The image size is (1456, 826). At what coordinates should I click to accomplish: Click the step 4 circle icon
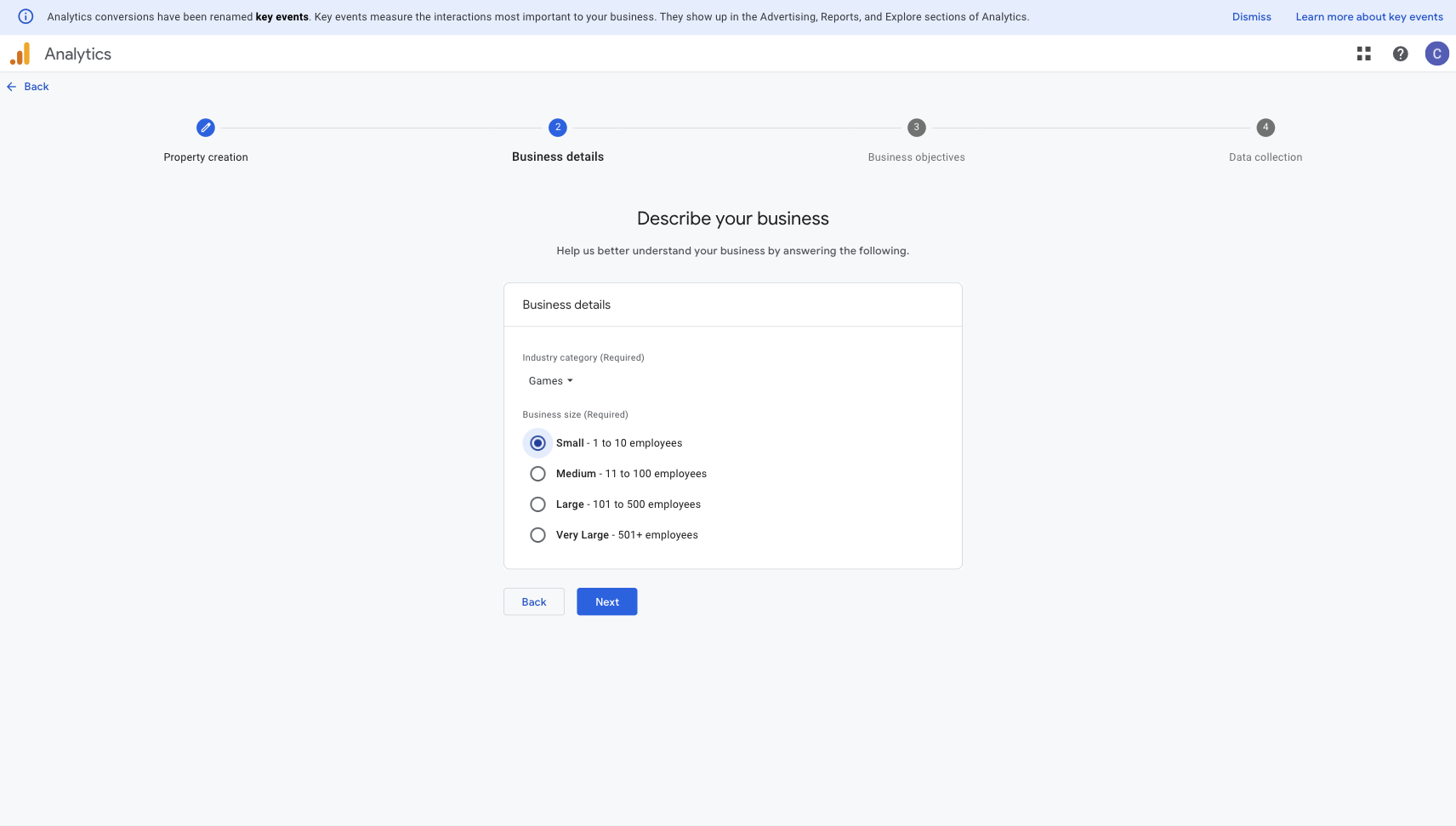pyautogui.click(x=1265, y=128)
